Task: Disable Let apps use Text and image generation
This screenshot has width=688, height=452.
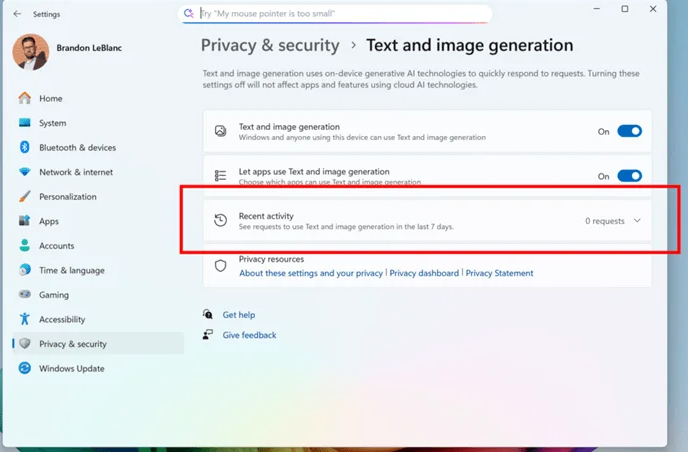Action: (x=629, y=176)
